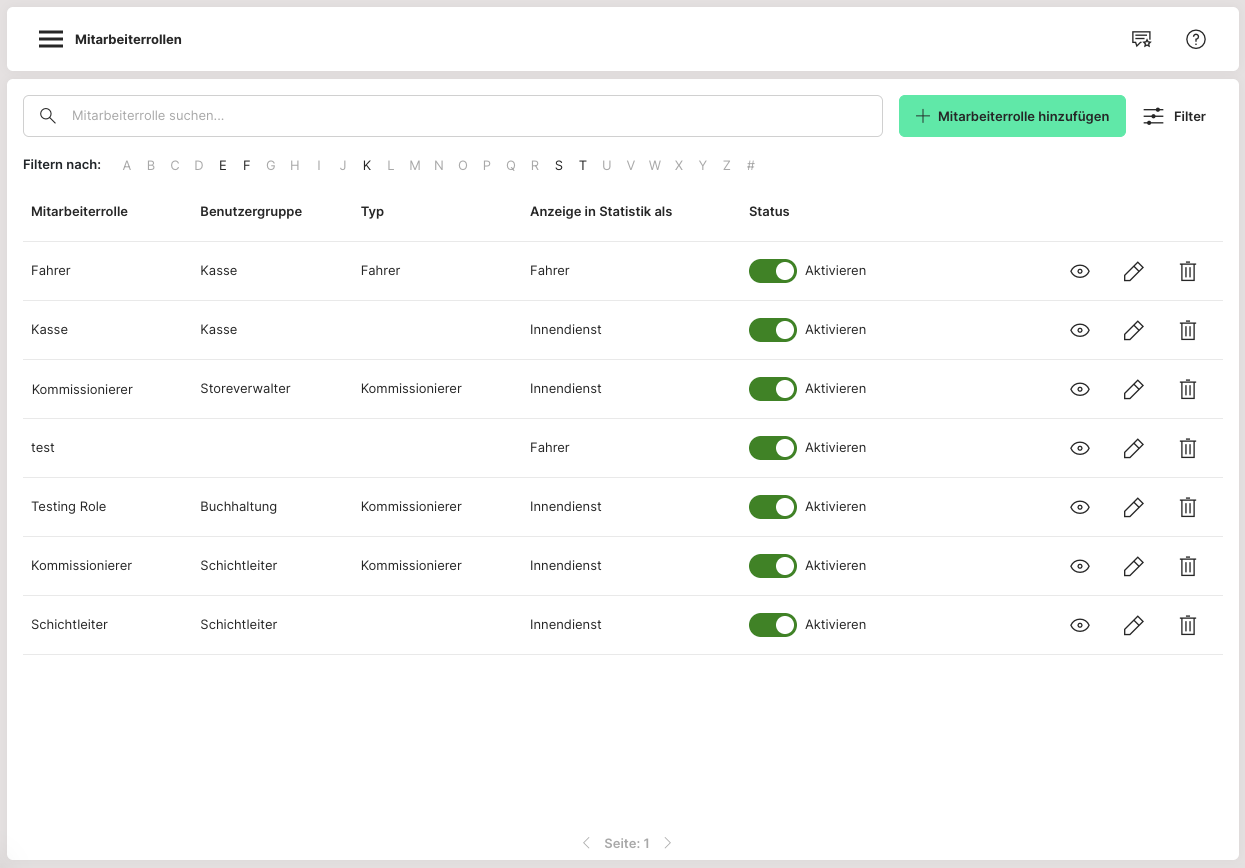
Task: Go to next page arrow
Action: coord(668,843)
